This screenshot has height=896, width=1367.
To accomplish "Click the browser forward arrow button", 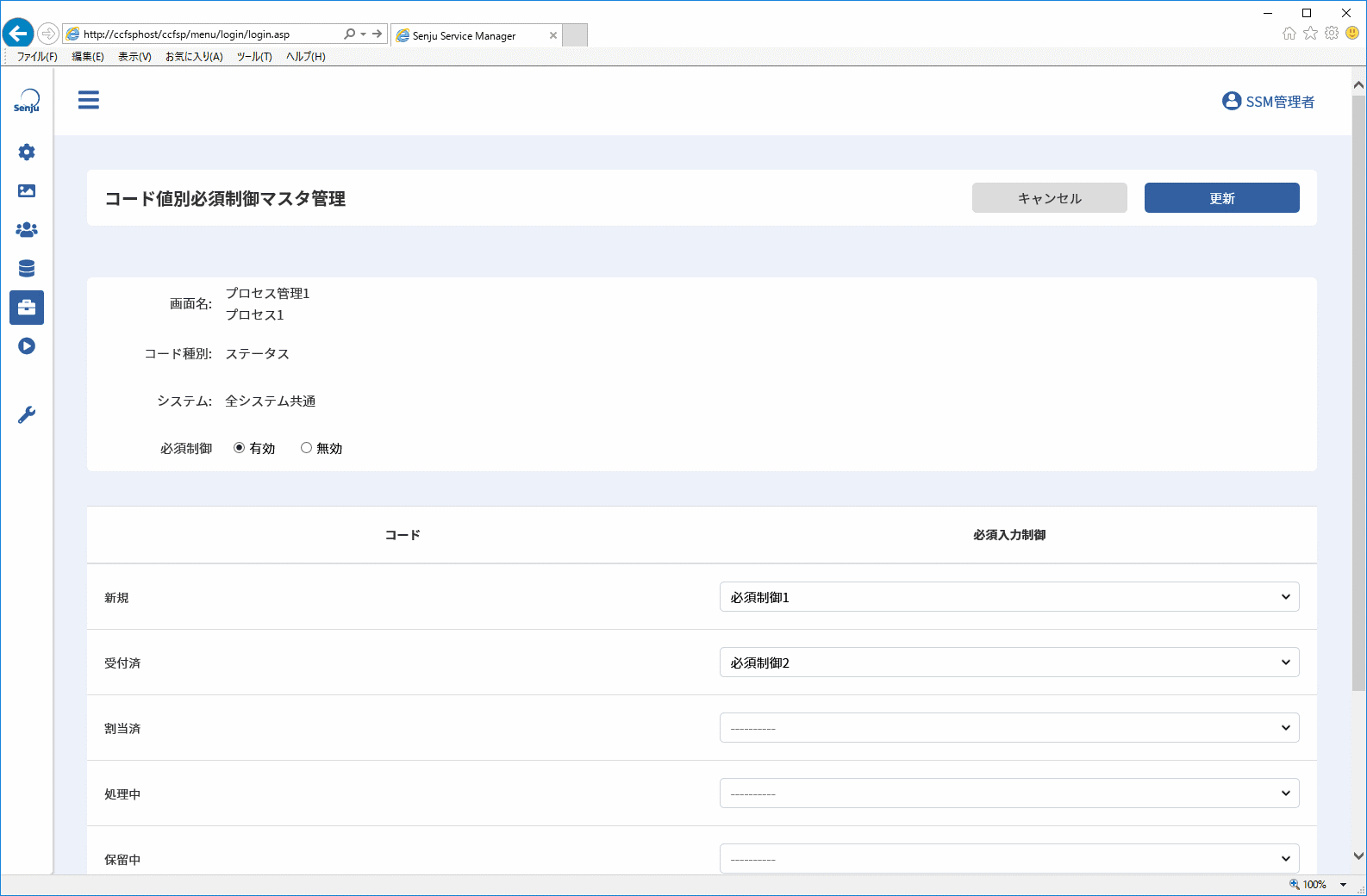I will pos(48,34).
